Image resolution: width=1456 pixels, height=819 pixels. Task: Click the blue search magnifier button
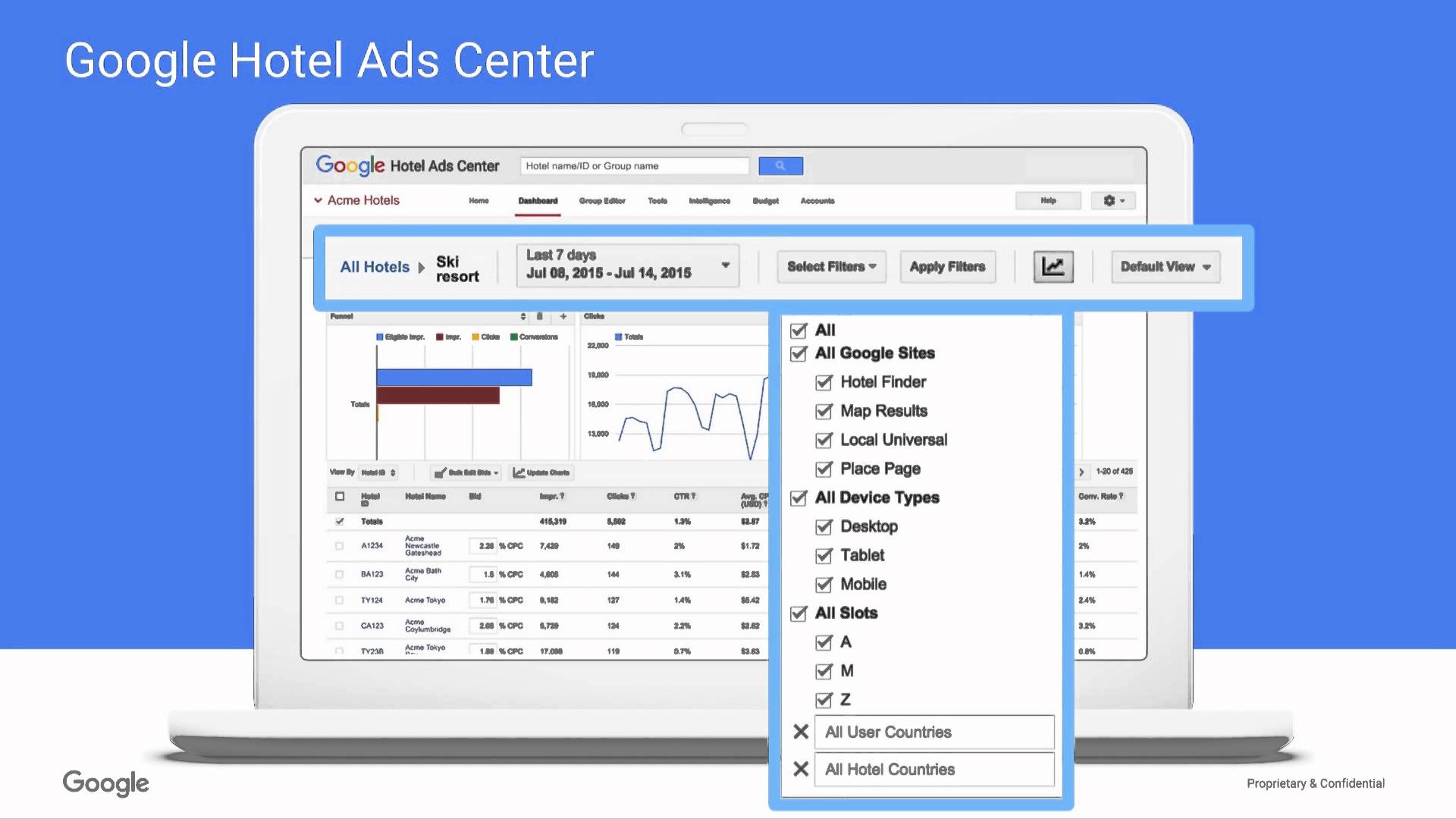tap(780, 165)
